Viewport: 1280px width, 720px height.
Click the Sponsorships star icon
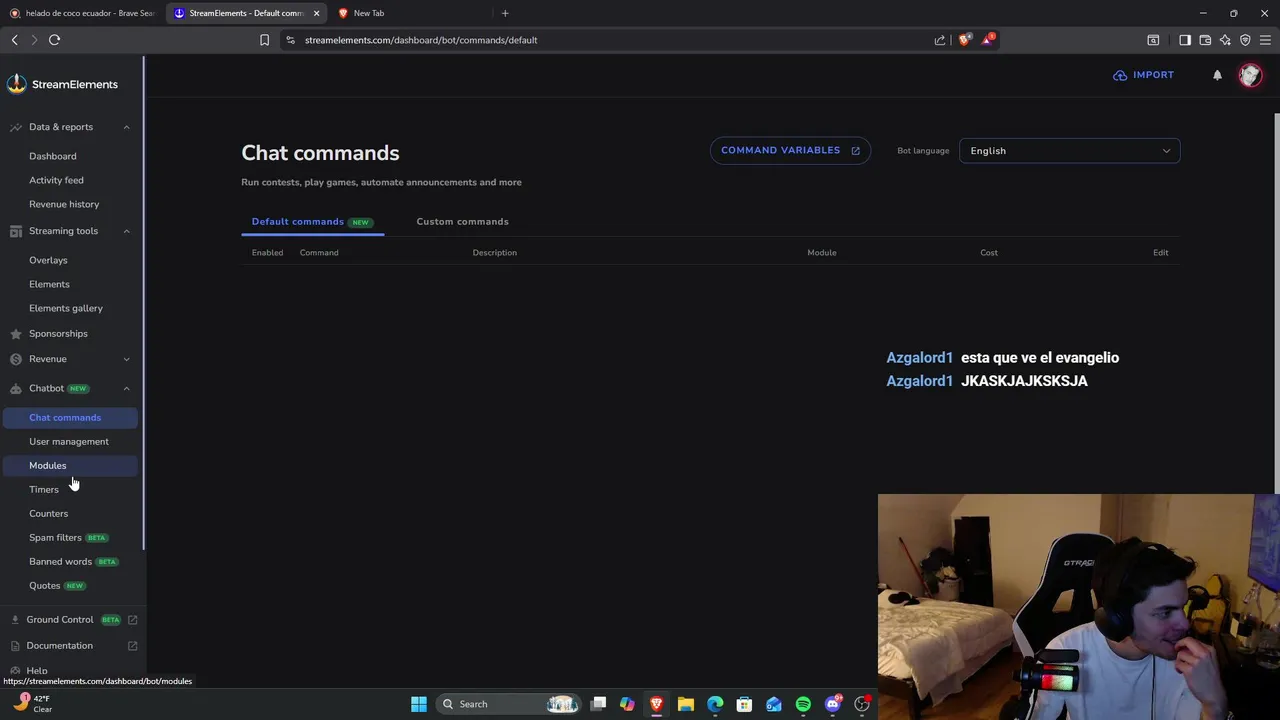pyautogui.click(x=15, y=333)
